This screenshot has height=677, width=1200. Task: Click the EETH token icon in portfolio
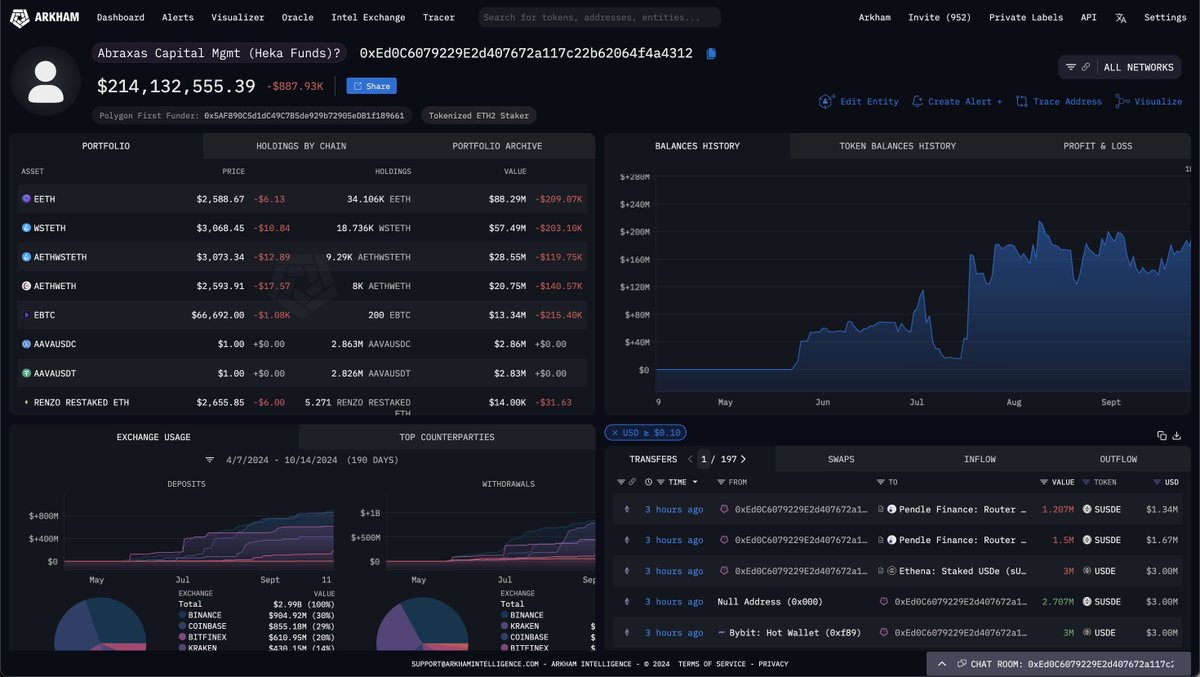26,199
